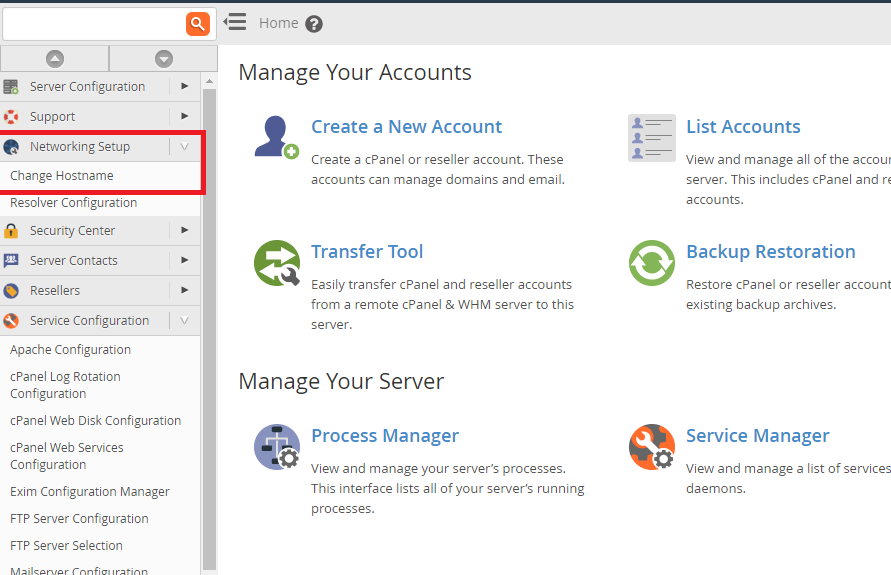Open Change Hostname in the sidebar

coord(61,176)
